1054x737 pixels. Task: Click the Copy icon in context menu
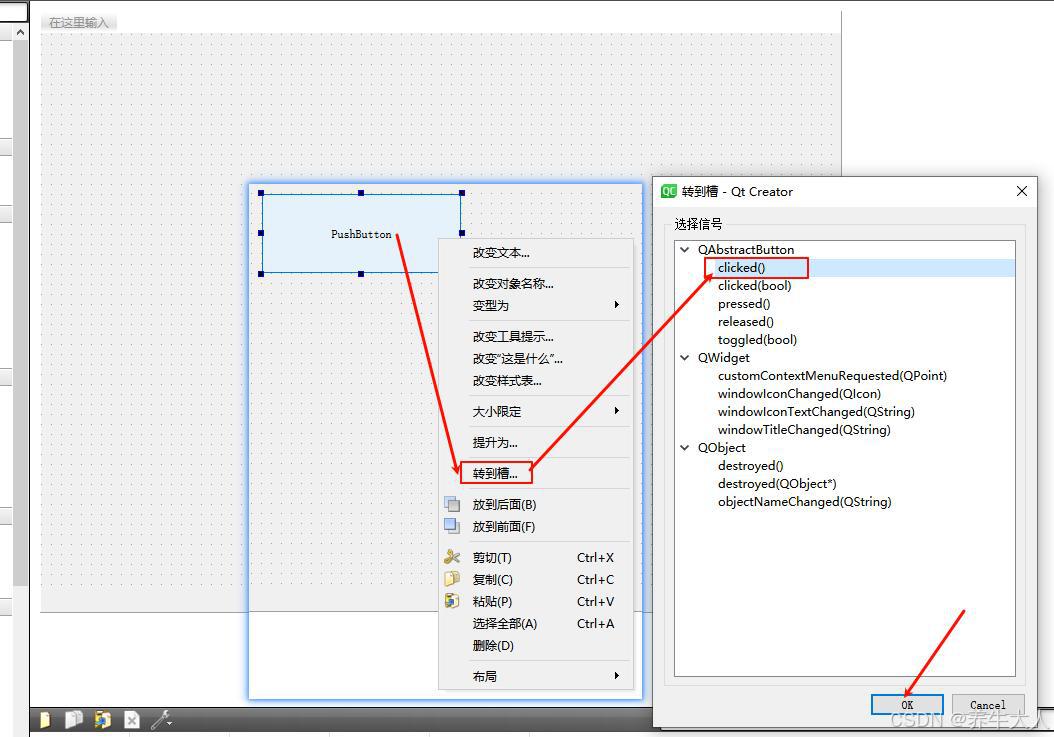(x=452, y=579)
